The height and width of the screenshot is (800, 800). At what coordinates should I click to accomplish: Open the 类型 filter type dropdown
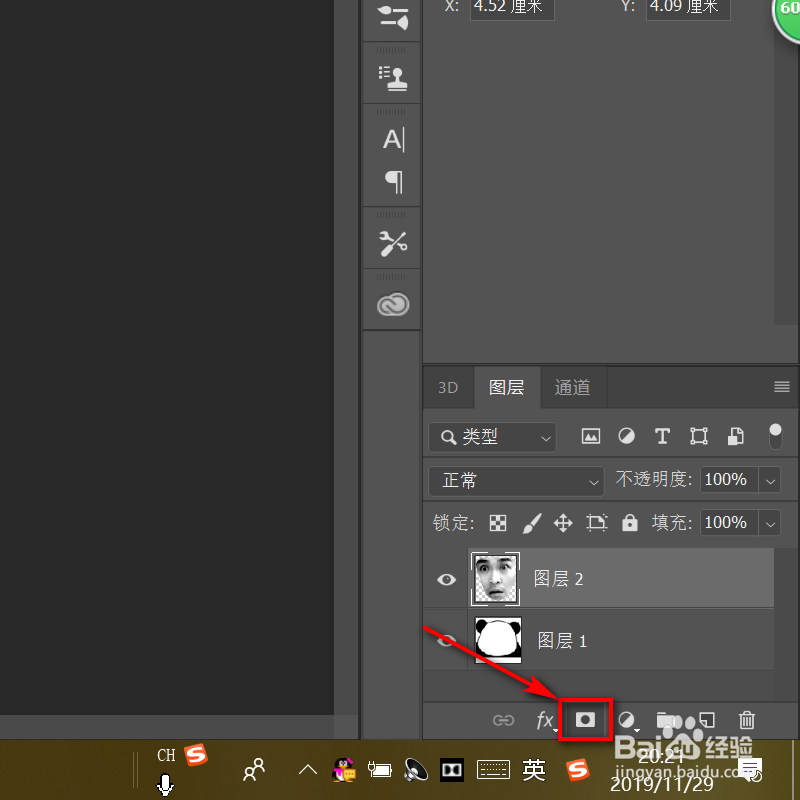492,437
